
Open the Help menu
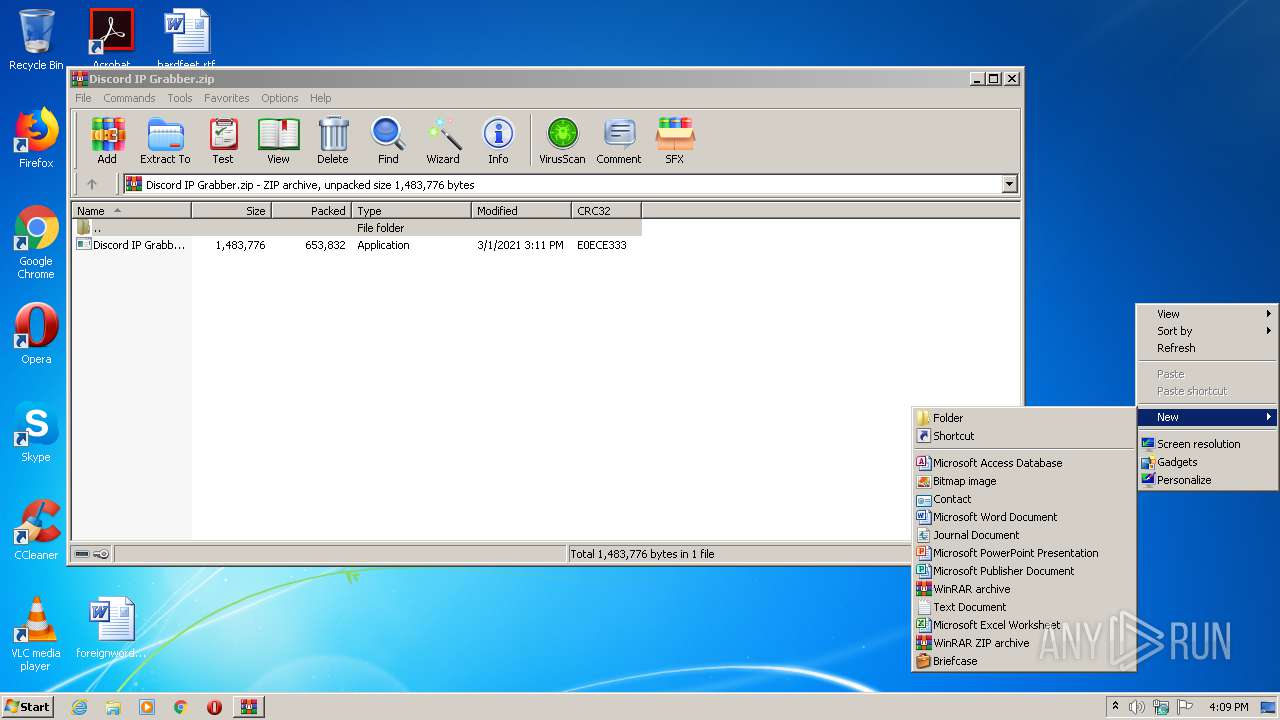click(320, 98)
